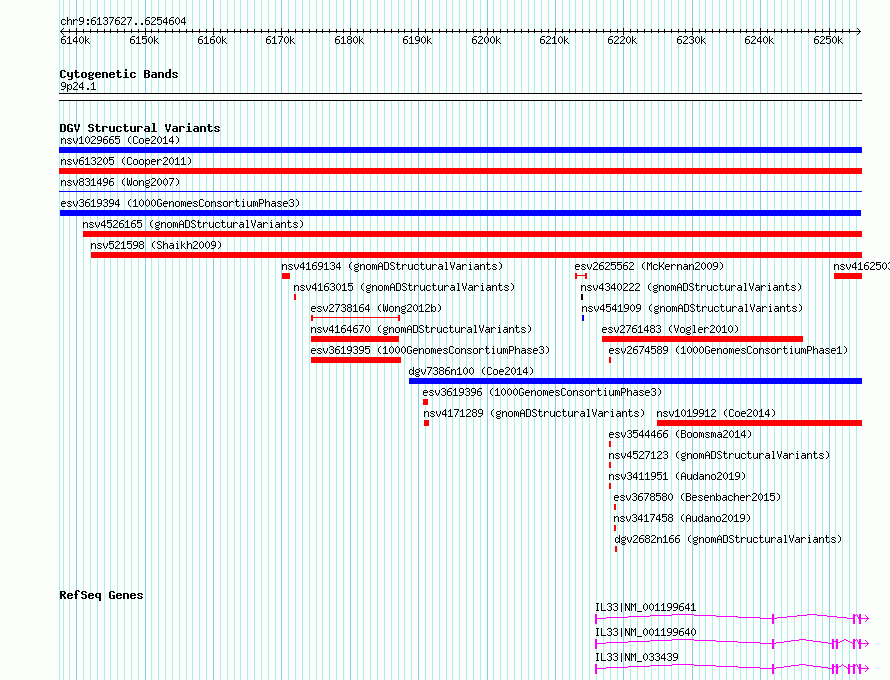890x680 pixels.
Task: Select the red bar of the cut-off nsv4162503 variant
Action: 848,276
